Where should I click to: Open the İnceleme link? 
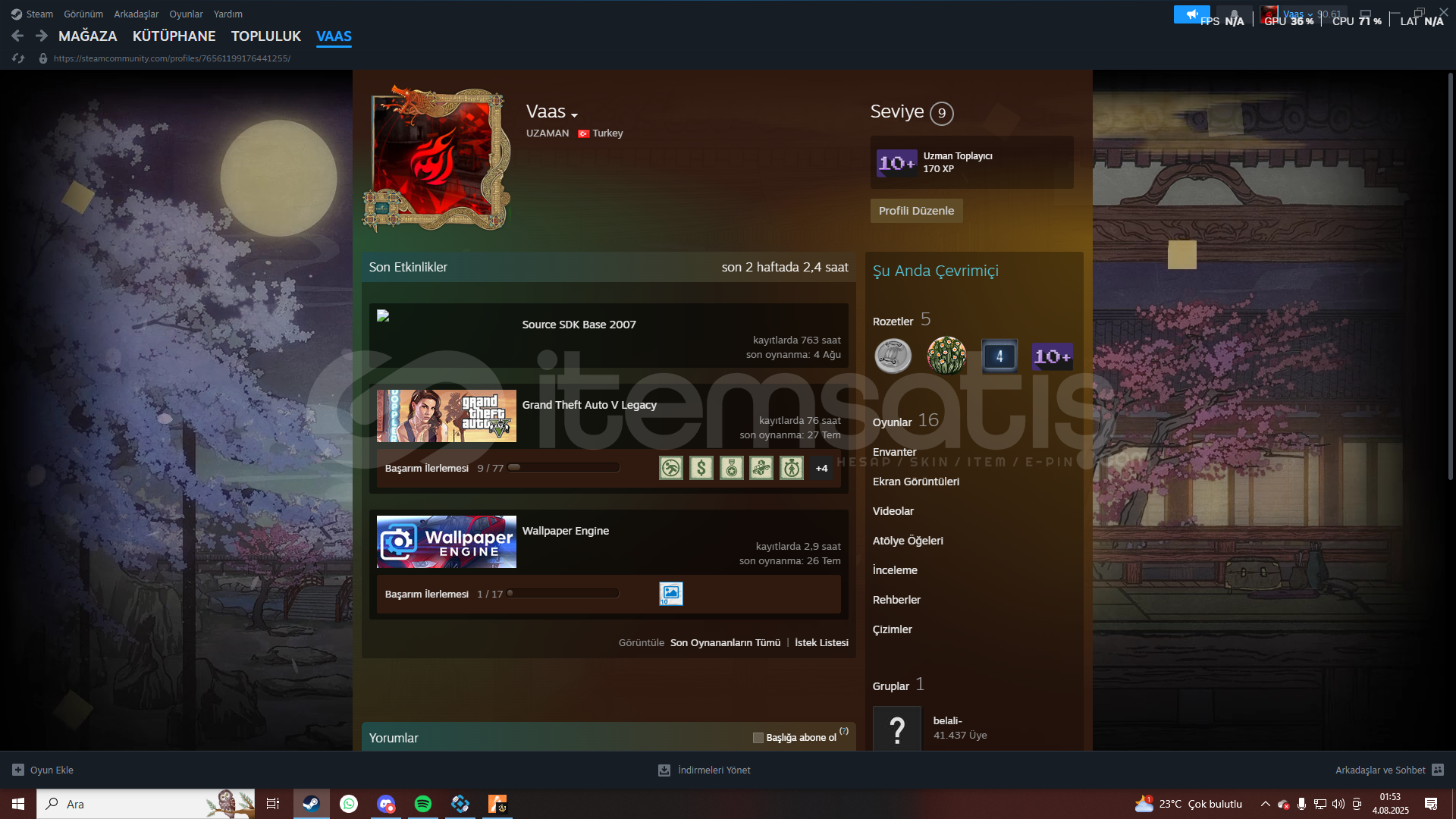tap(895, 570)
